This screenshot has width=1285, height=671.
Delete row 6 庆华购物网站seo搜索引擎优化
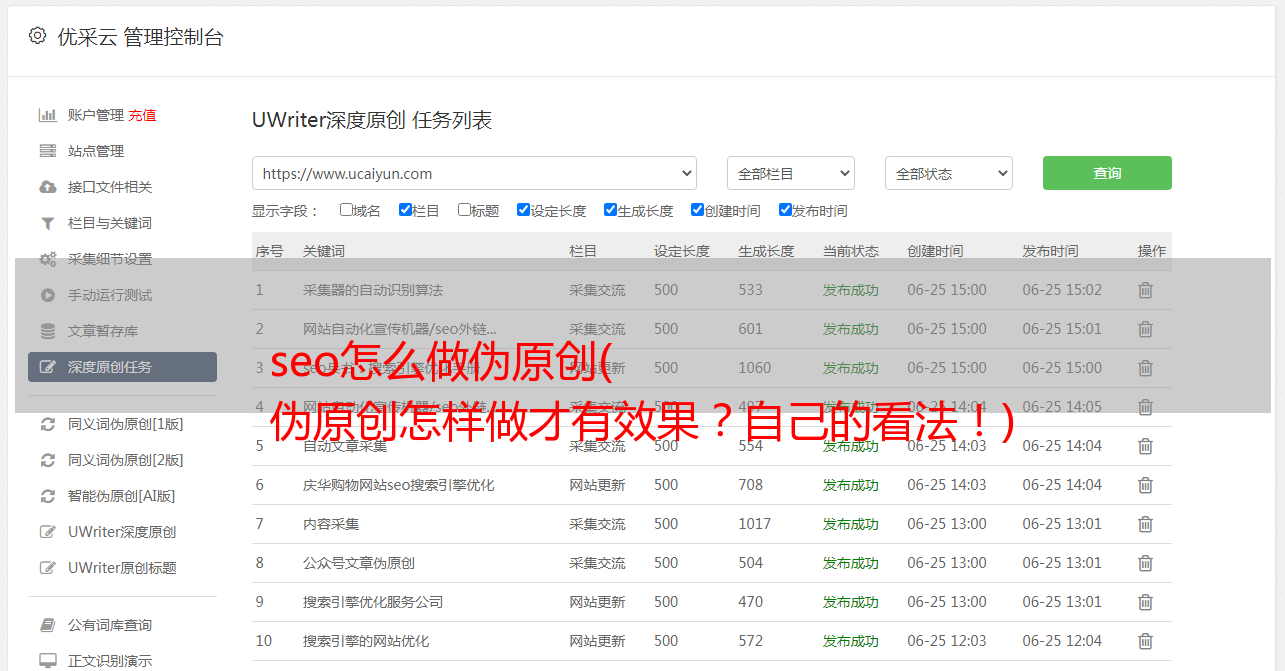click(x=1146, y=485)
